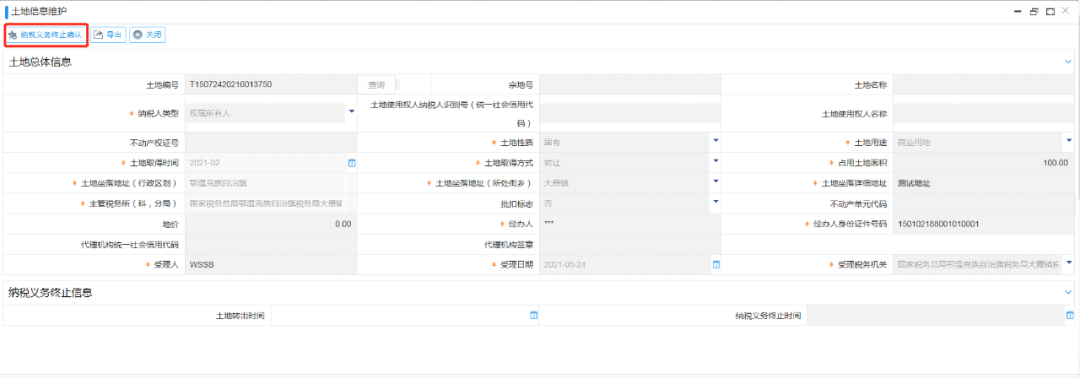Maximize the 土地信息维护 window
The image size is (1080, 379).
(x=1050, y=12)
